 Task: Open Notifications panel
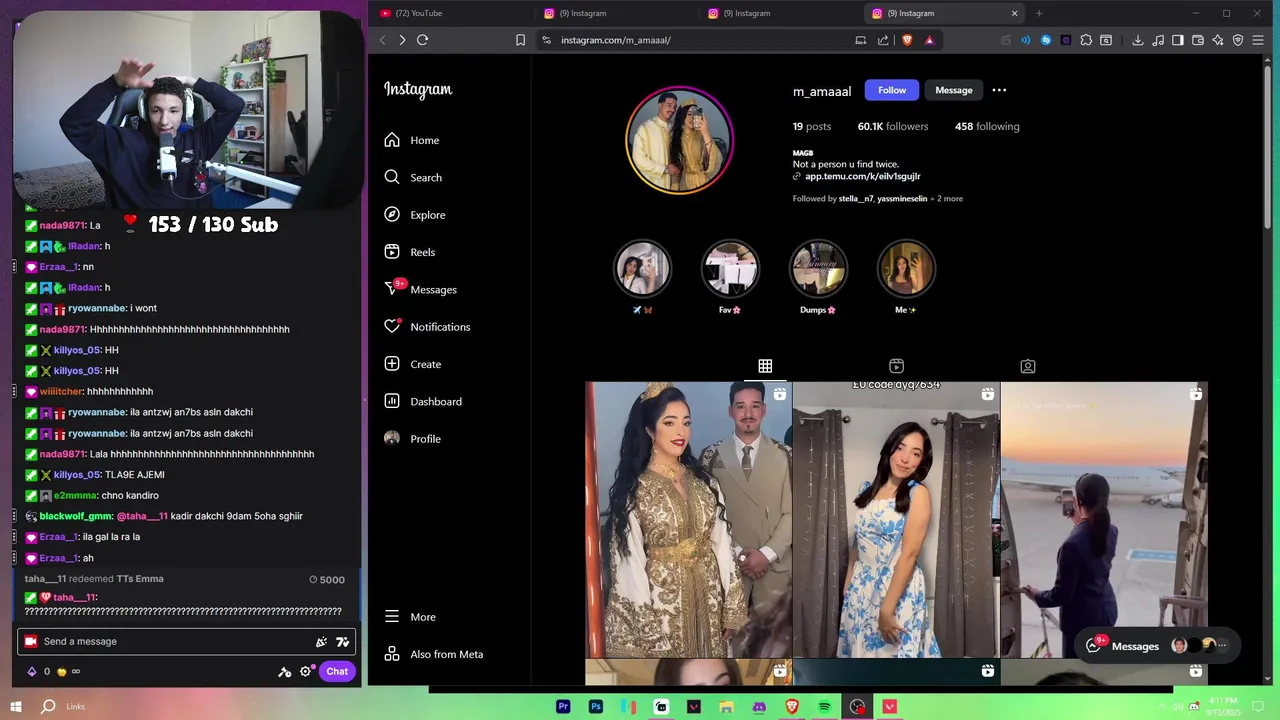pyautogui.click(x=427, y=327)
